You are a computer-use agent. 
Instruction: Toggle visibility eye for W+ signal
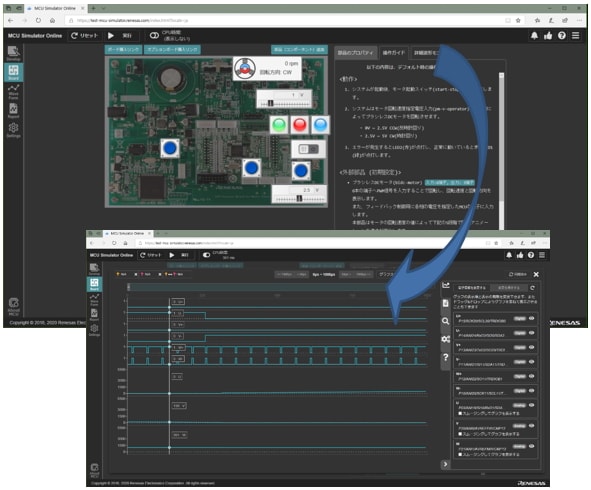pos(531,376)
